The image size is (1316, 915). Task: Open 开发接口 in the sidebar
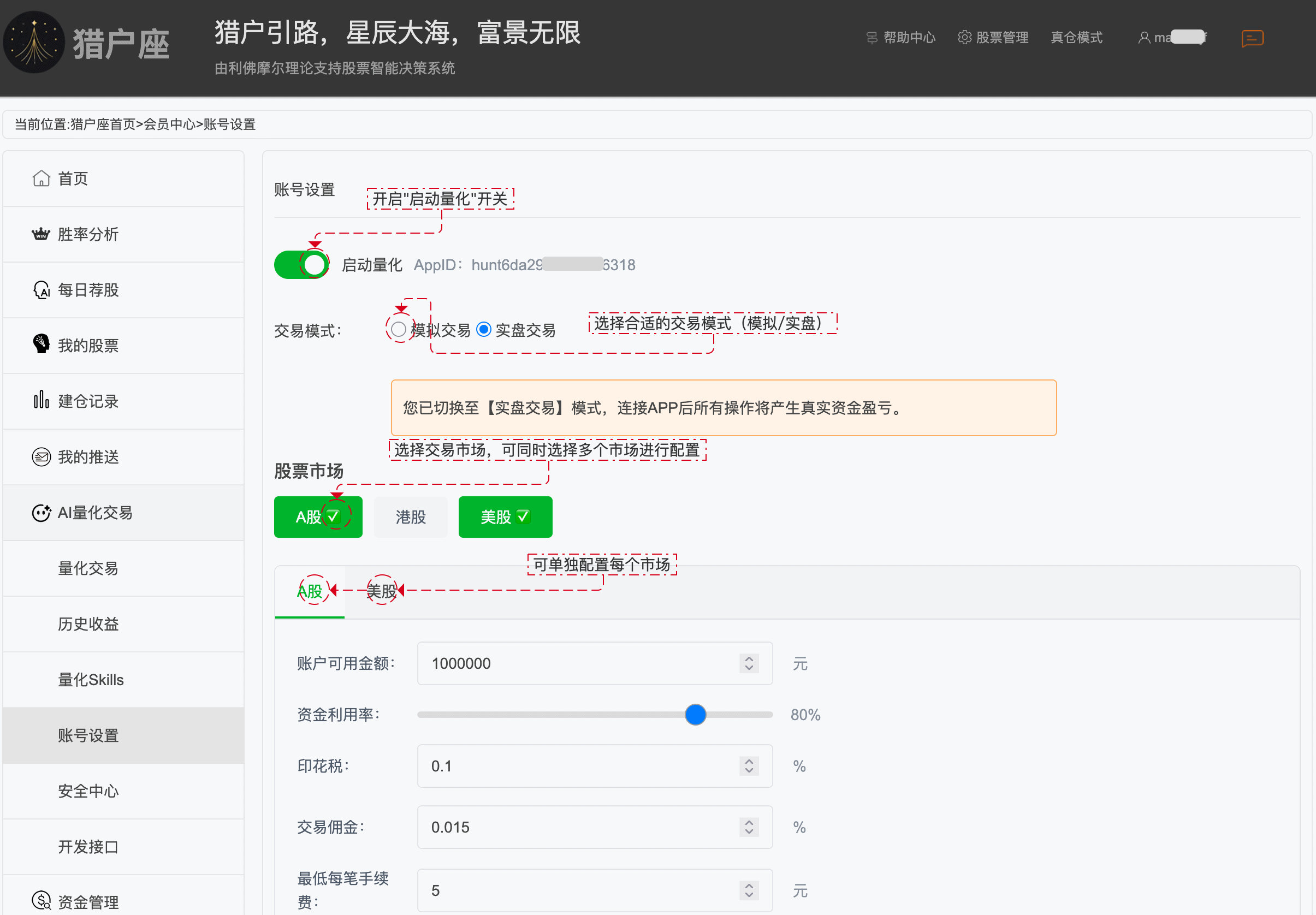123,847
